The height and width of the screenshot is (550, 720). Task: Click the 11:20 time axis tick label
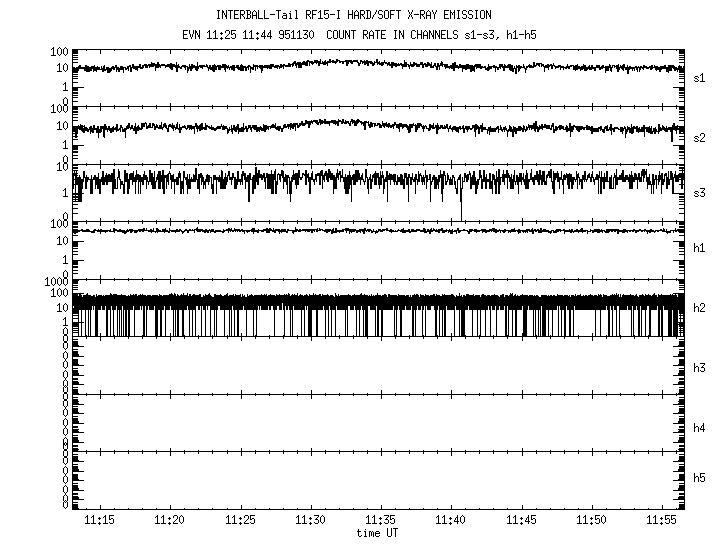tap(169, 521)
